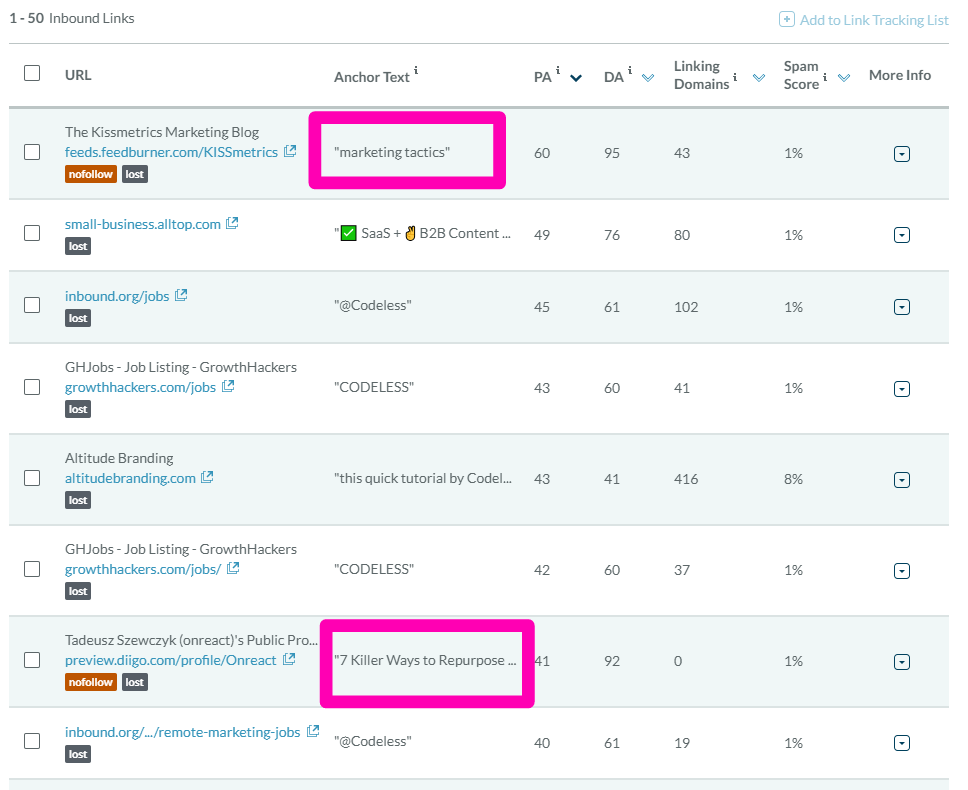Select anchor text "this quick tutorial by Codel..."
This screenshot has width=968, height=790.
click(423, 478)
